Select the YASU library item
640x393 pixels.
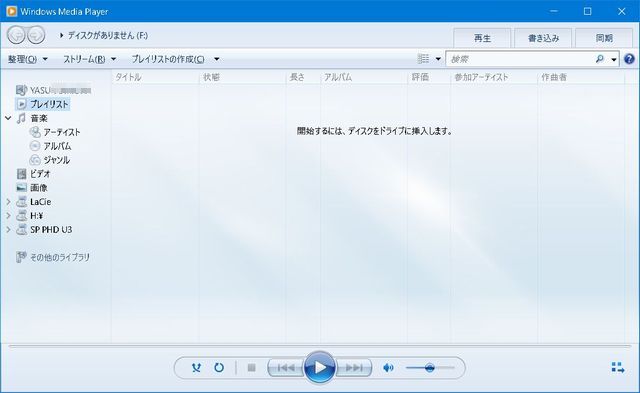tap(60, 90)
